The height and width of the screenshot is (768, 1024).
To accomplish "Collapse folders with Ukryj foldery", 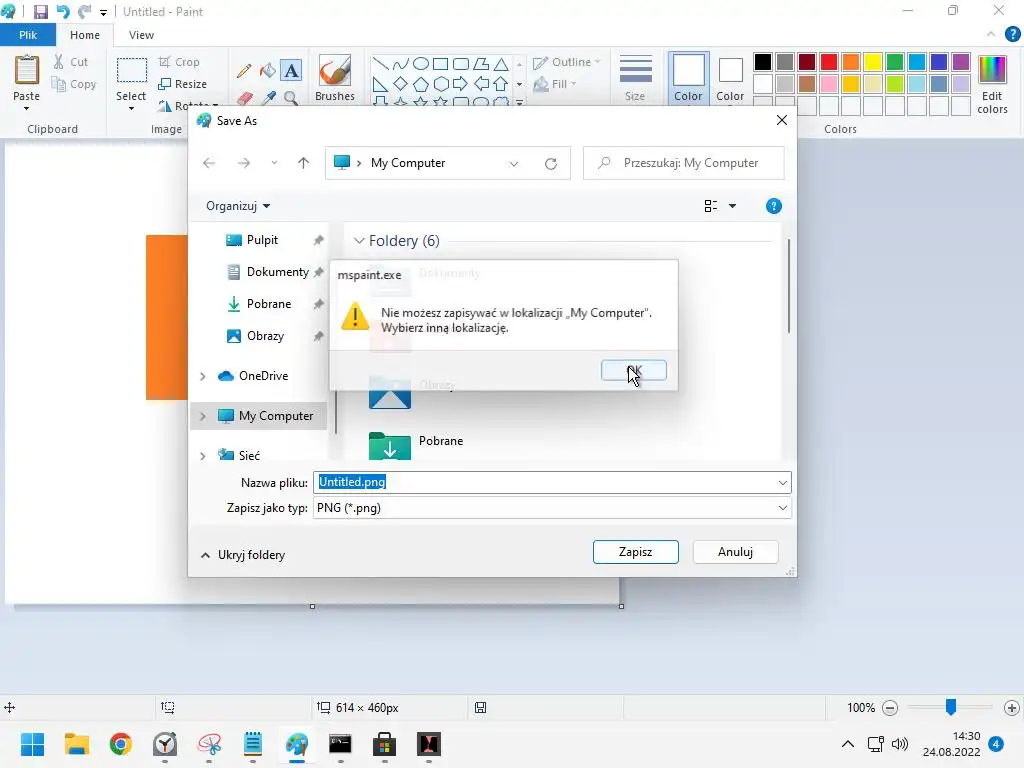I will coord(243,555).
